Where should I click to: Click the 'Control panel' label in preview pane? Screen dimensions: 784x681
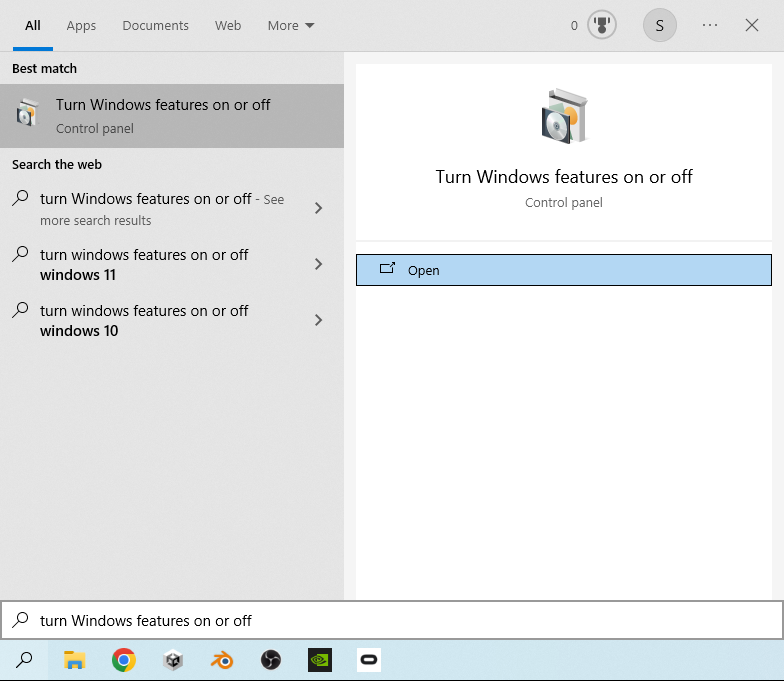pos(564,202)
